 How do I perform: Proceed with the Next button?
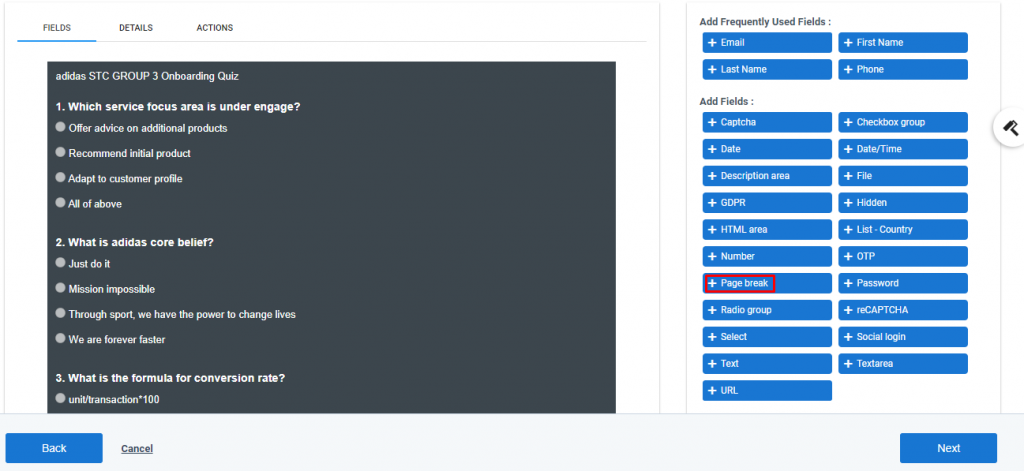click(948, 448)
